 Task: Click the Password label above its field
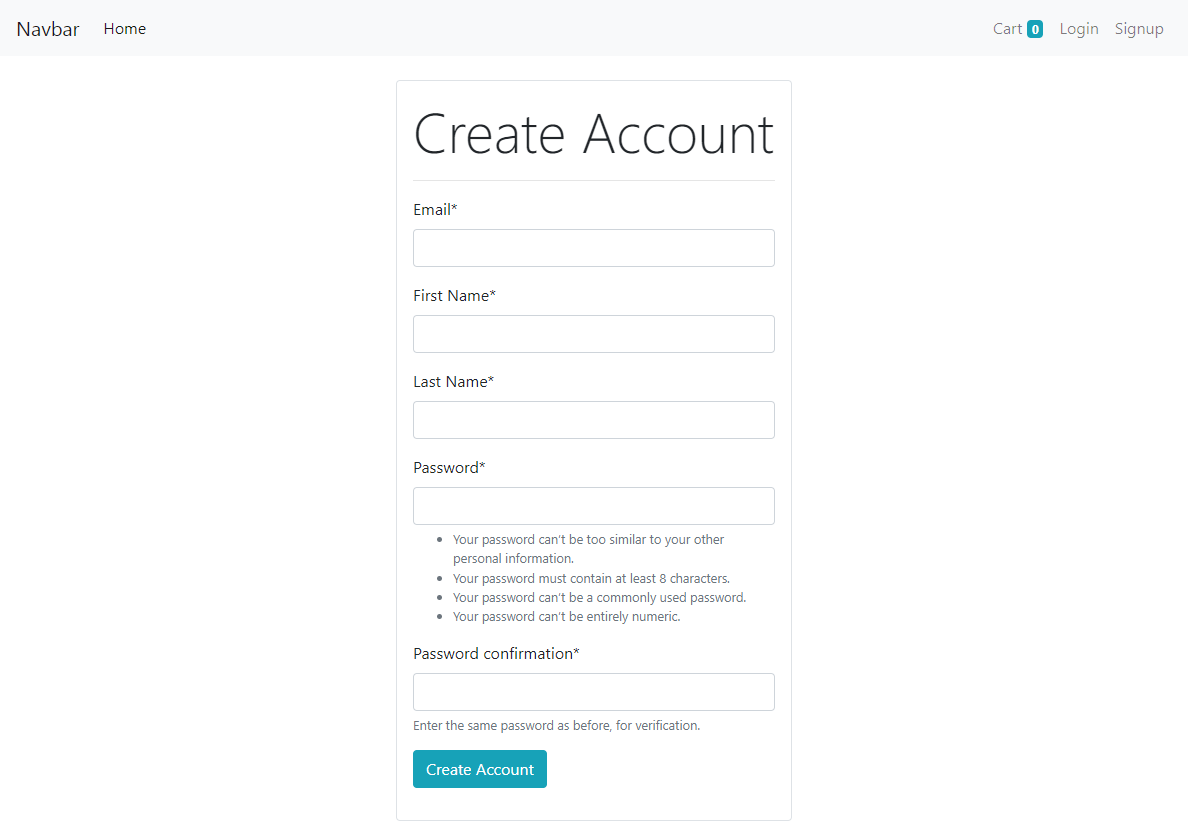pos(449,467)
